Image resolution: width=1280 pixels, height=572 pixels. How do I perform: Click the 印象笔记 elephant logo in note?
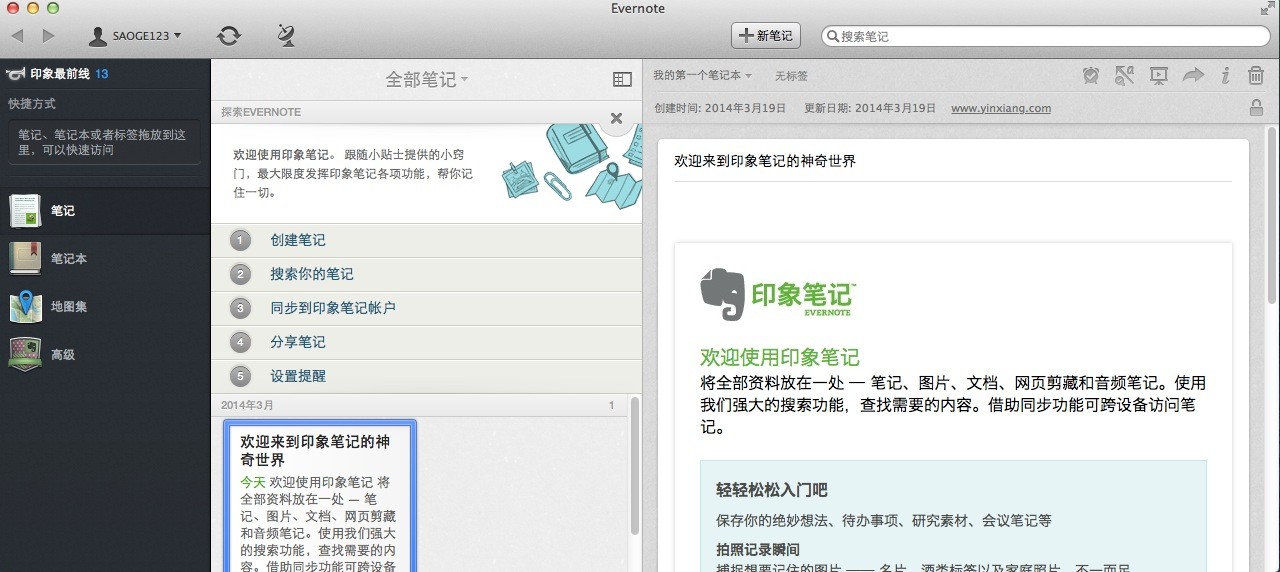coord(778,293)
